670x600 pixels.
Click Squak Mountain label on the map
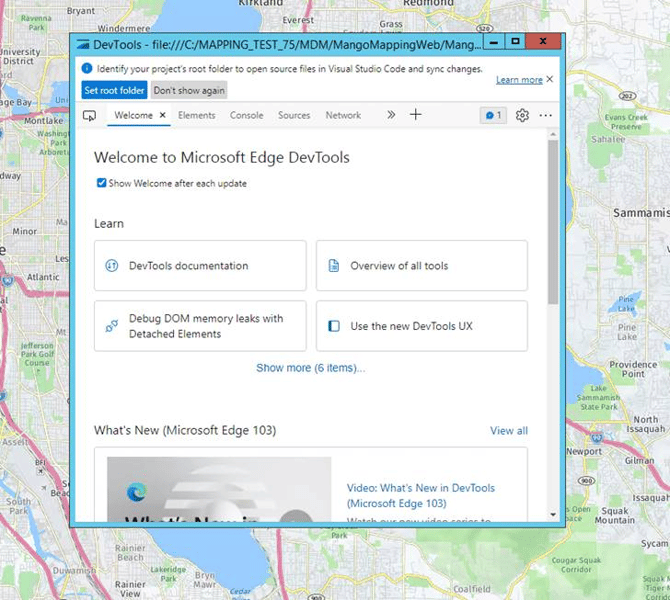tap(614, 515)
